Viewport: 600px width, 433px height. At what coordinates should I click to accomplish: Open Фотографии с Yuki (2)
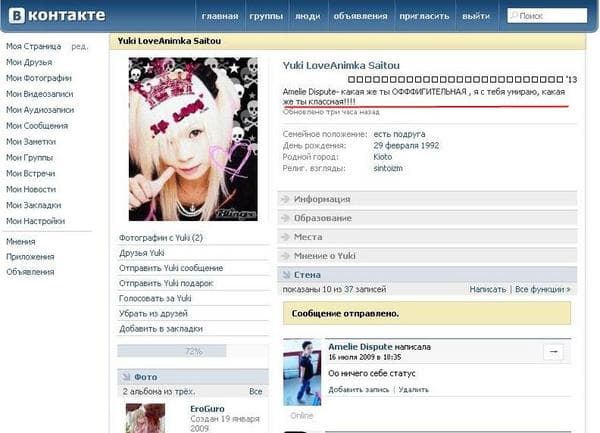point(161,238)
